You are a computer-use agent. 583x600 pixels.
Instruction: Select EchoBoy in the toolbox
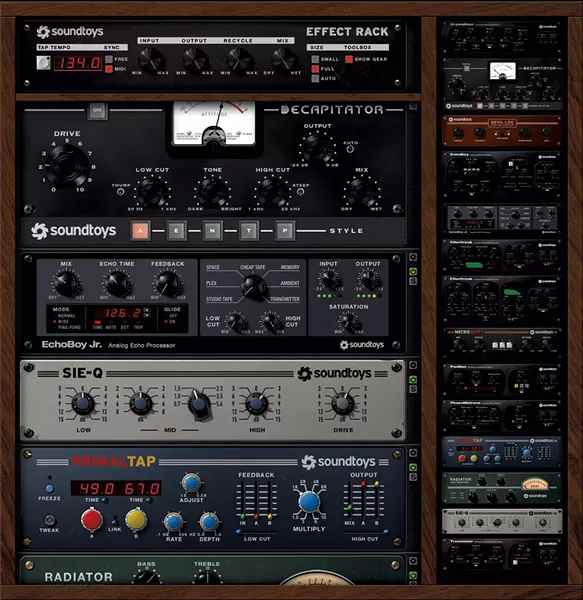click(x=502, y=174)
